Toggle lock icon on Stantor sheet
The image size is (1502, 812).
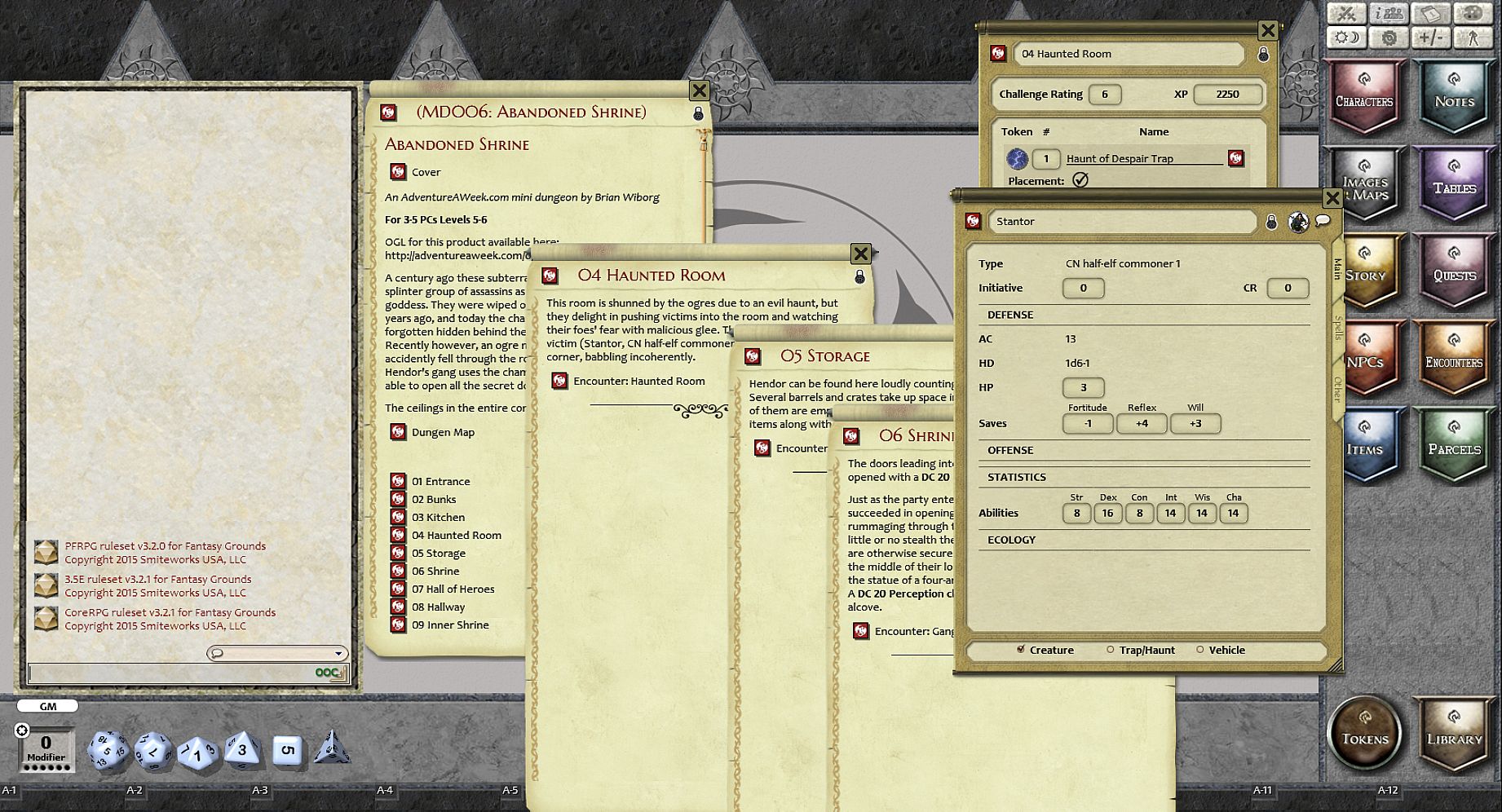click(x=1271, y=222)
